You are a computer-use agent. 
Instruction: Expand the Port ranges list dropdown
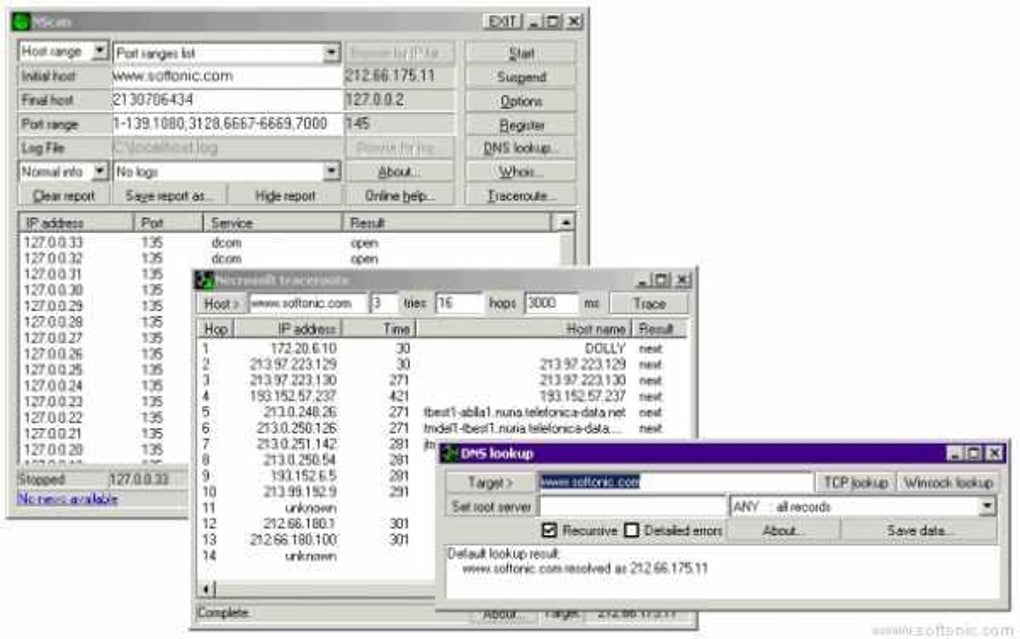click(331, 52)
